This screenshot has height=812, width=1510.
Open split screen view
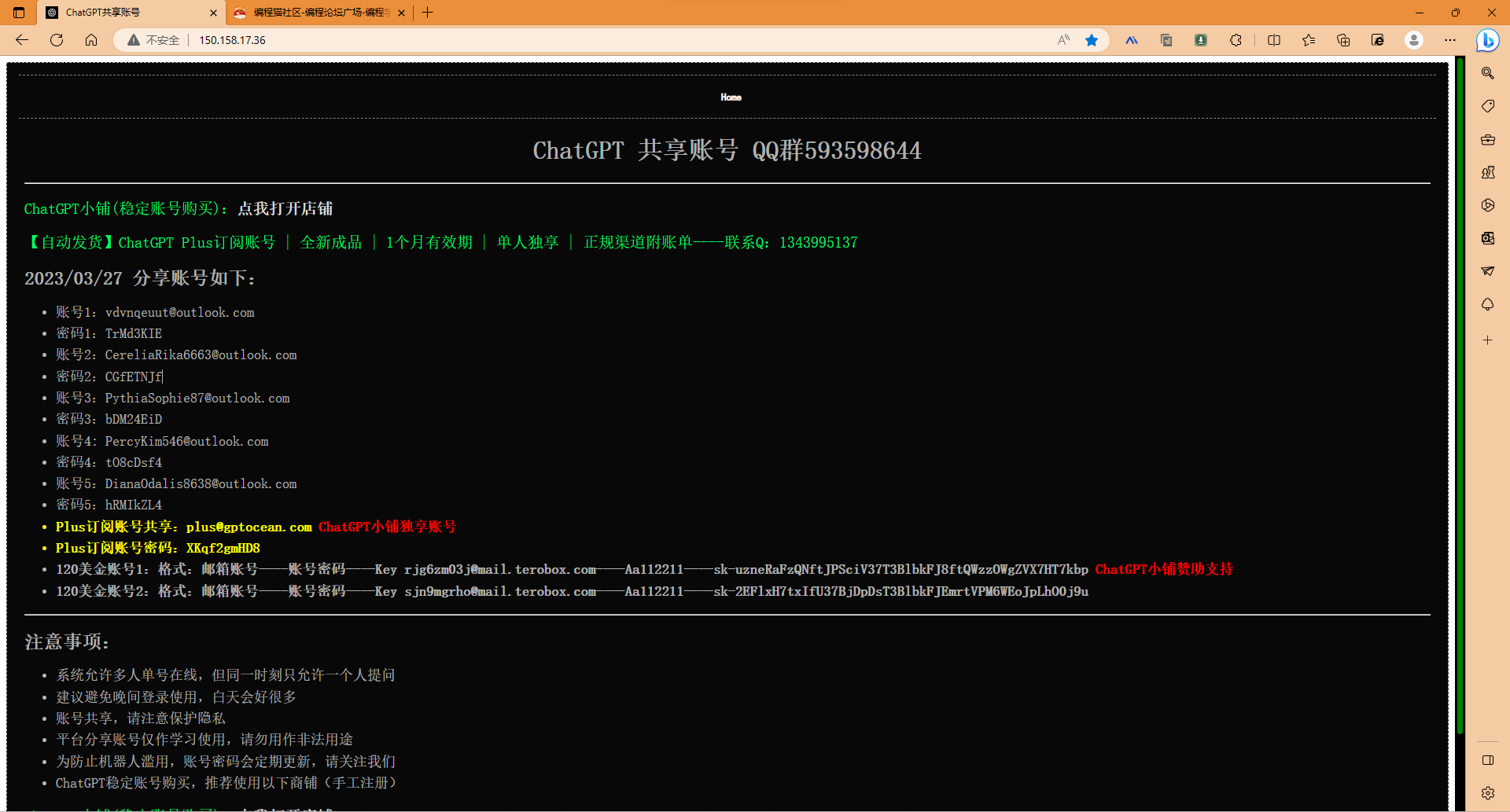[x=1274, y=40]
